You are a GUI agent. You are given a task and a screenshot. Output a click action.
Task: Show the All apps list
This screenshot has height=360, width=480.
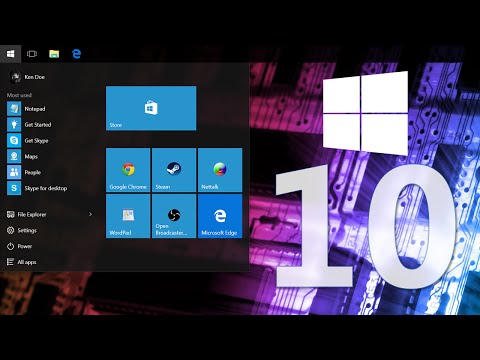(x=27, y=262)
